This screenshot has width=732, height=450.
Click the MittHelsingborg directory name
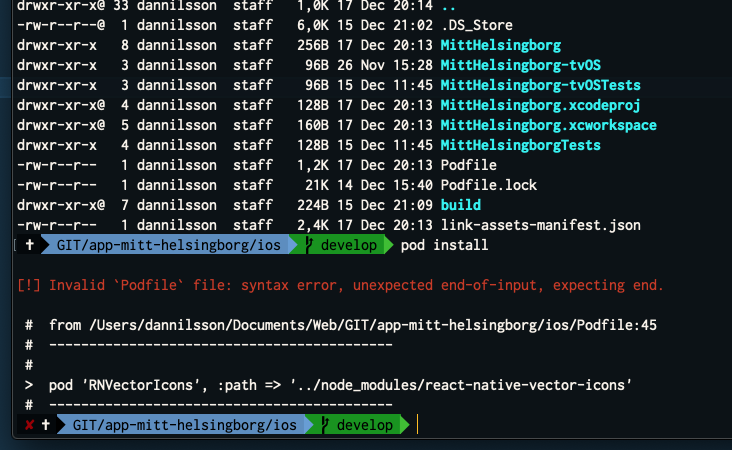(x=500, y=45)
